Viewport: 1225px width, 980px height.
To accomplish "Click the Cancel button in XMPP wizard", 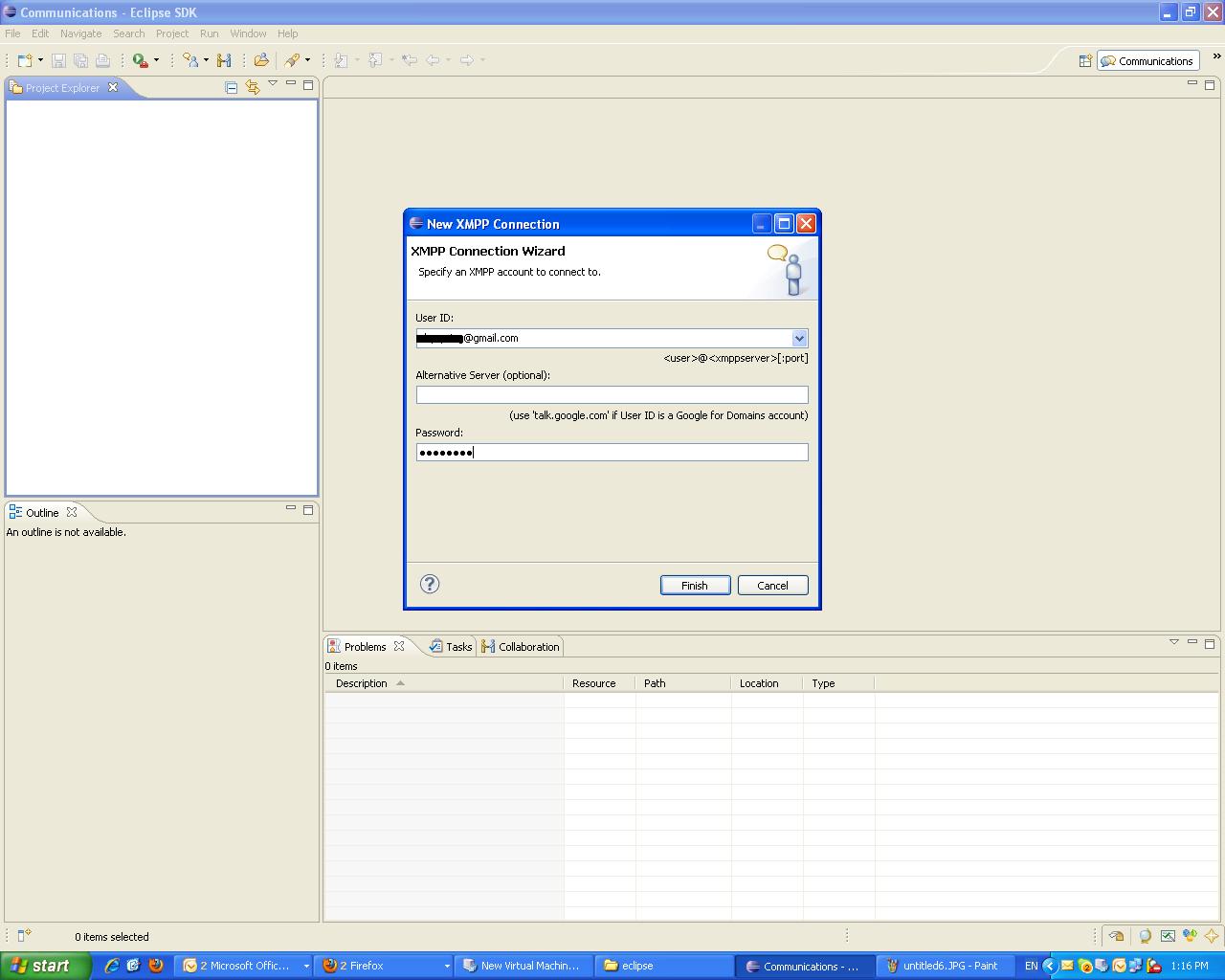I will coord(773,586).
